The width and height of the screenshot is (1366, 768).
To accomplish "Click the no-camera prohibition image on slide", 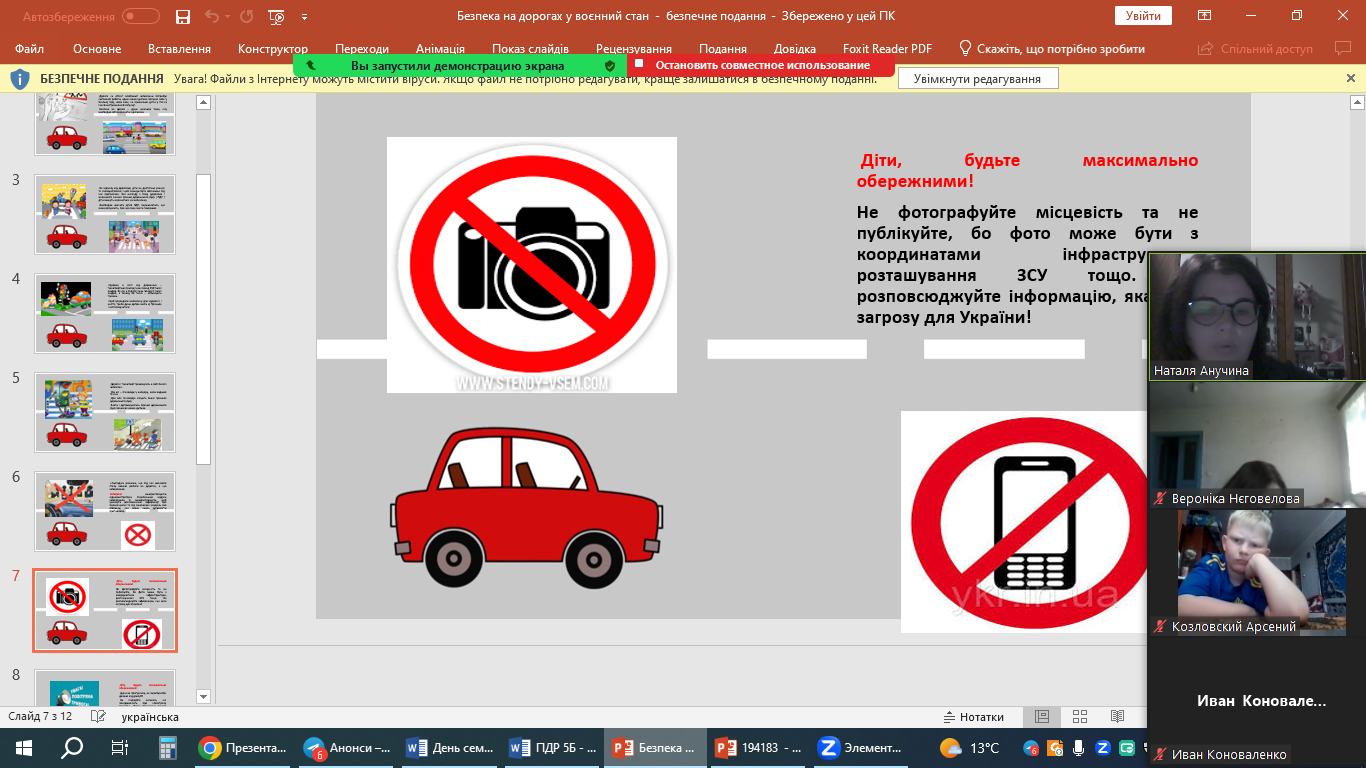I will 532,265.
